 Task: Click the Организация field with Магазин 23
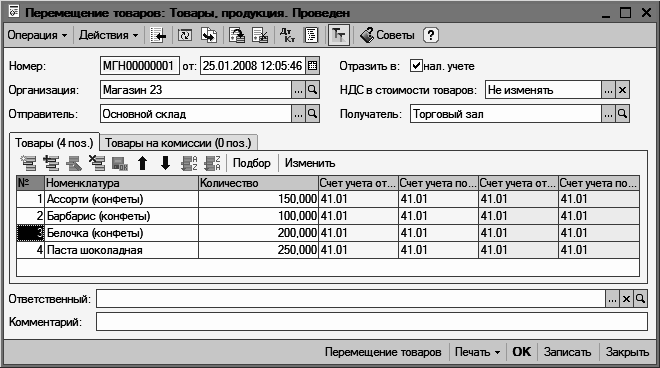(x=196, y=90)
